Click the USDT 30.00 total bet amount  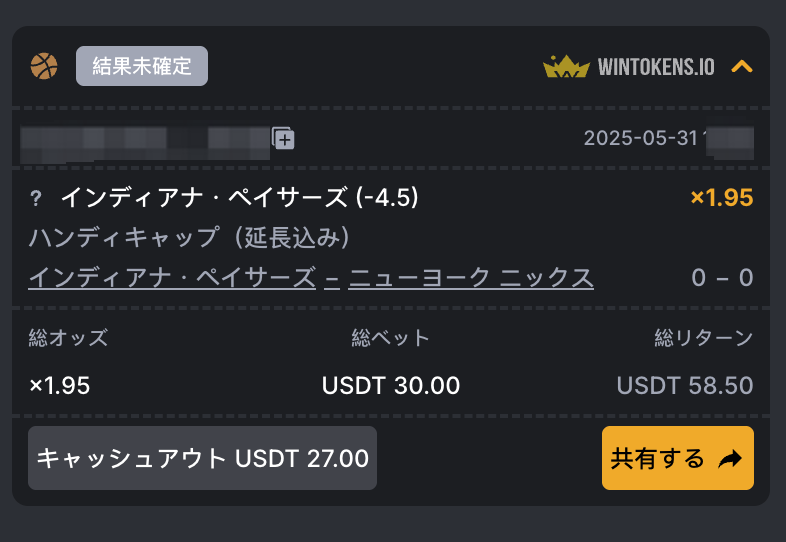[391, 386]
